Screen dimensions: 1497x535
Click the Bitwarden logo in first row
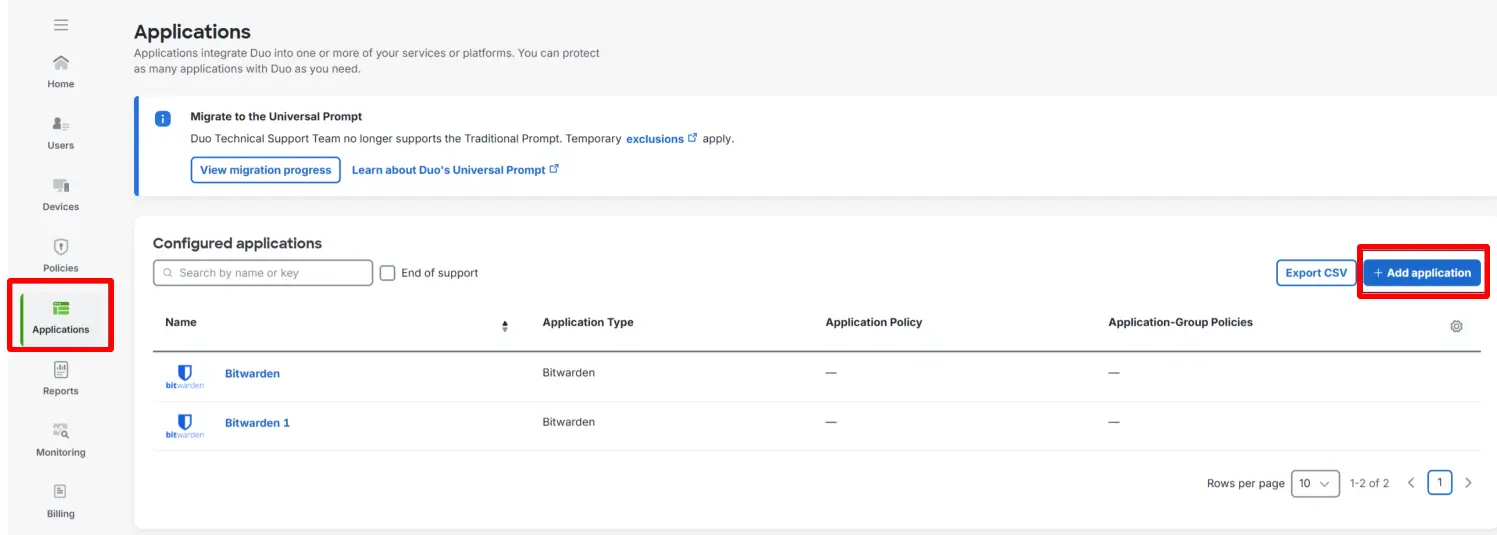coord(185,376)
